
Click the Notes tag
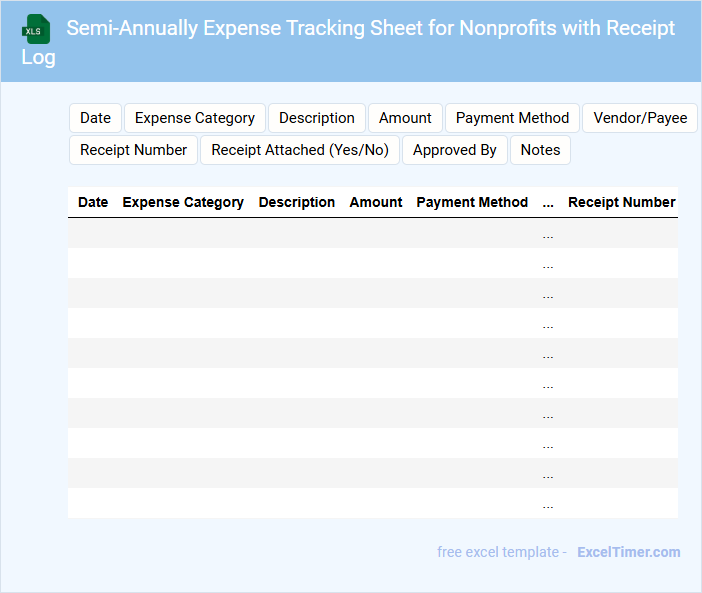[540, 150]
